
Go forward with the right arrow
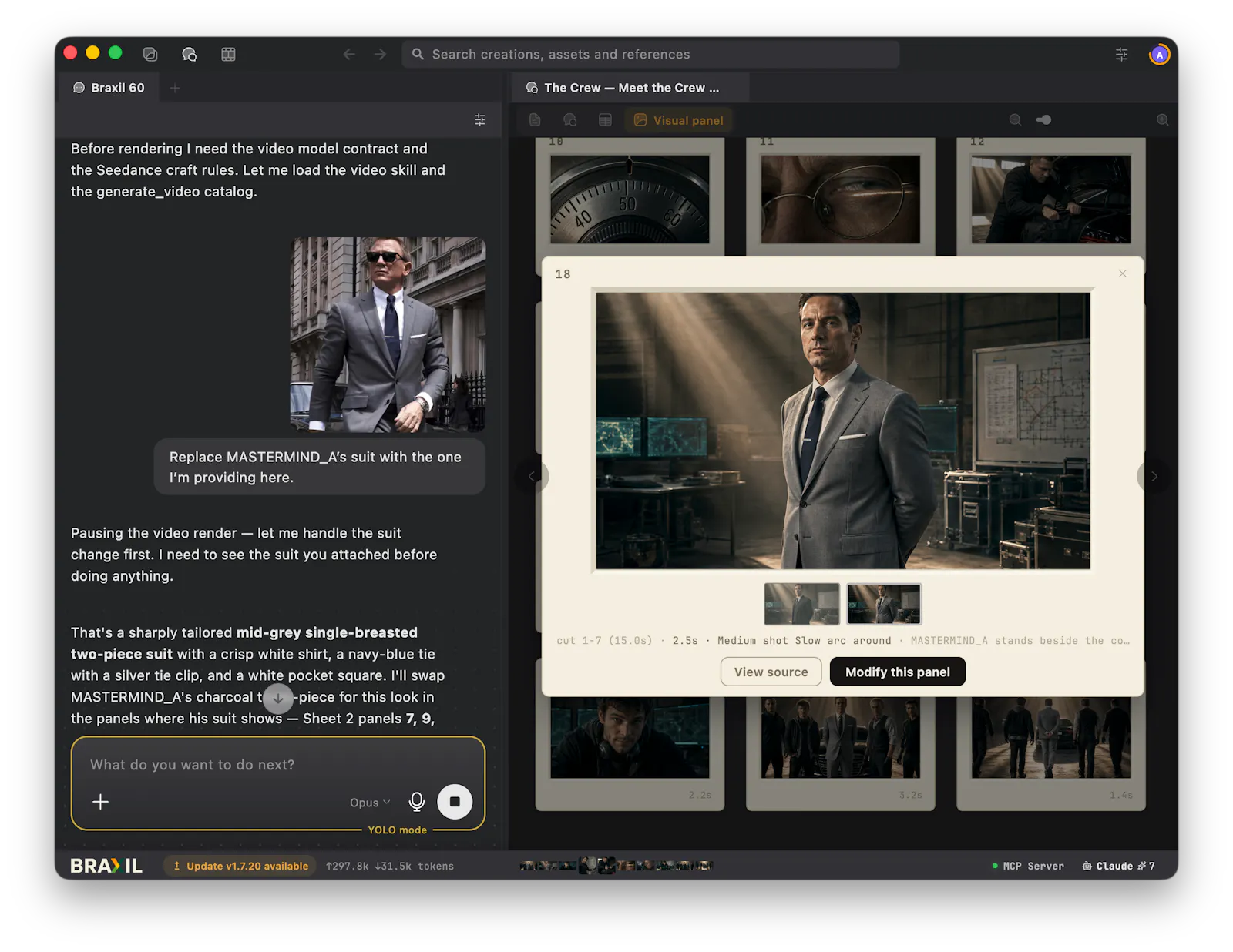tap(380, 54)
